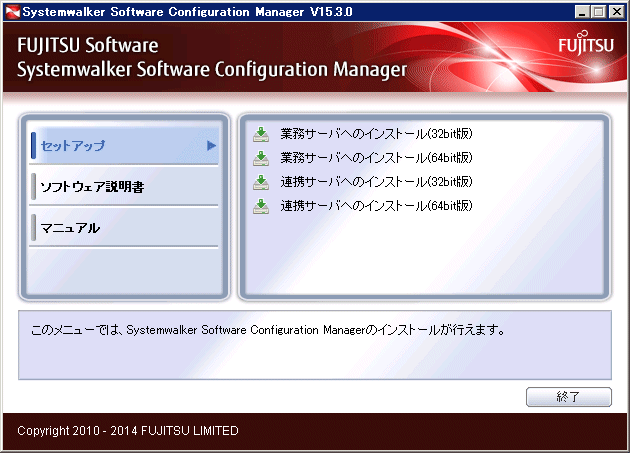Viewport: 630px width, 453px height.
Task: Open the ソフトウェア説明書 menu item
Action: (124, 187)
